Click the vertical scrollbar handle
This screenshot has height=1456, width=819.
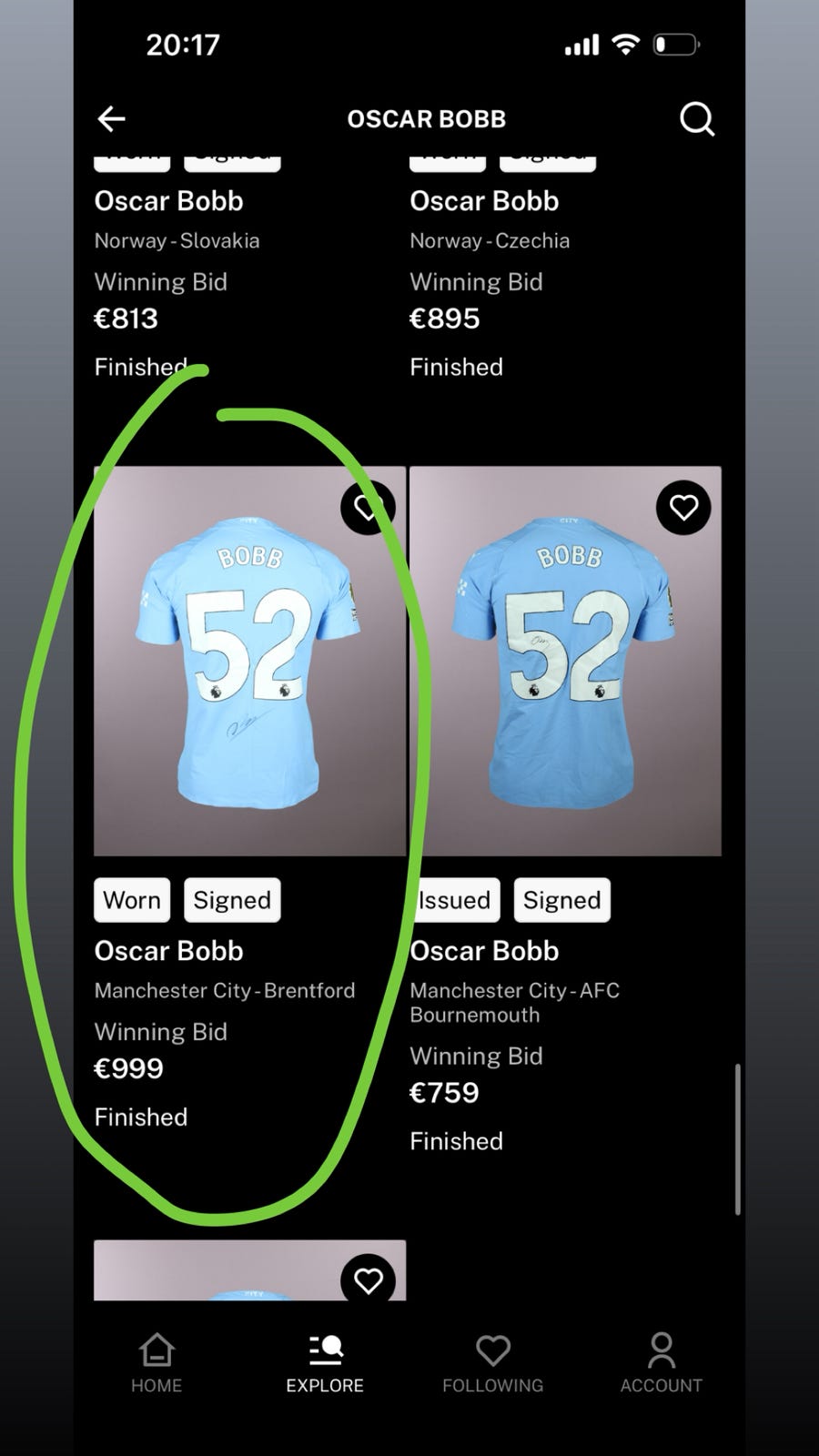coord(737,1138)
